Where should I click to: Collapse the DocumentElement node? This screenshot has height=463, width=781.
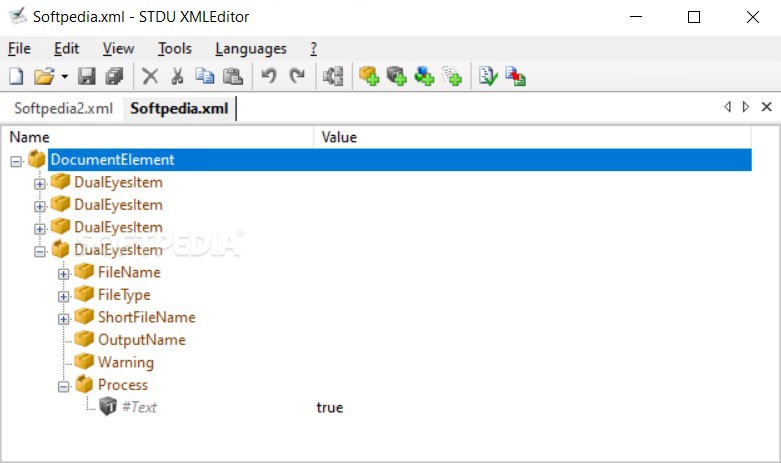pos(16,161)
